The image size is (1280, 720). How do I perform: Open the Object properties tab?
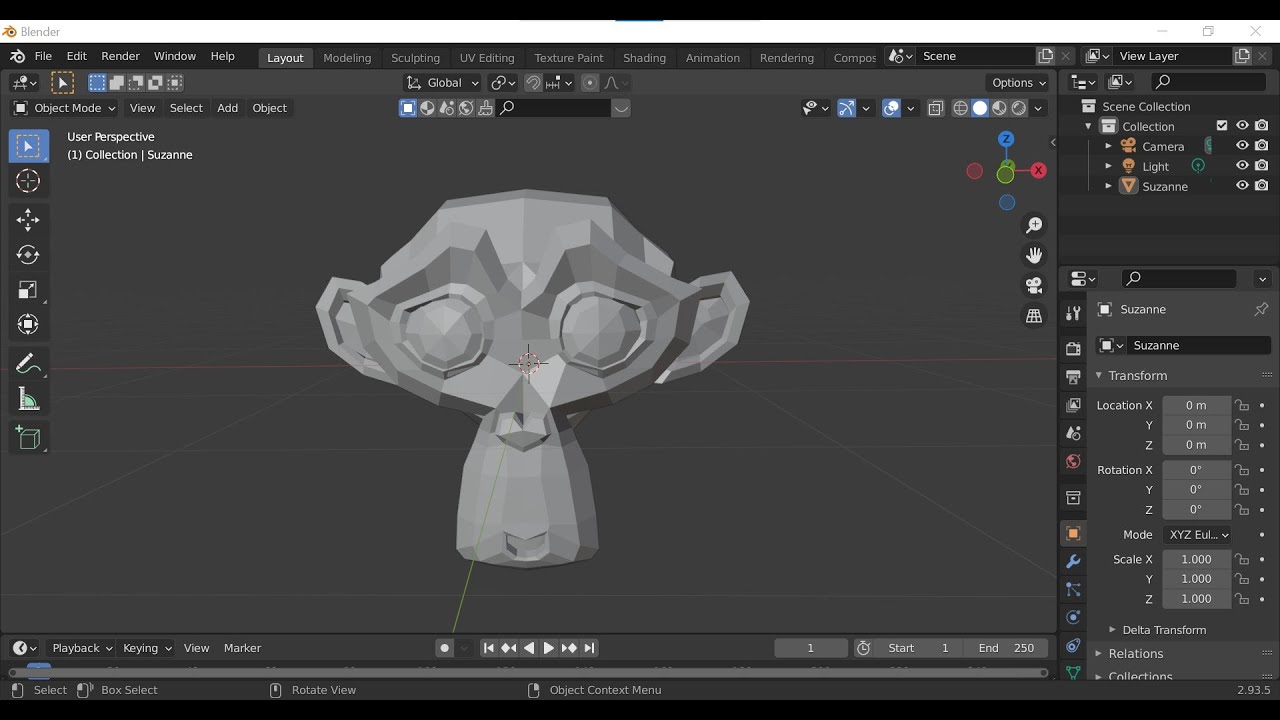pyautogui.click(x=1073, y=534)
